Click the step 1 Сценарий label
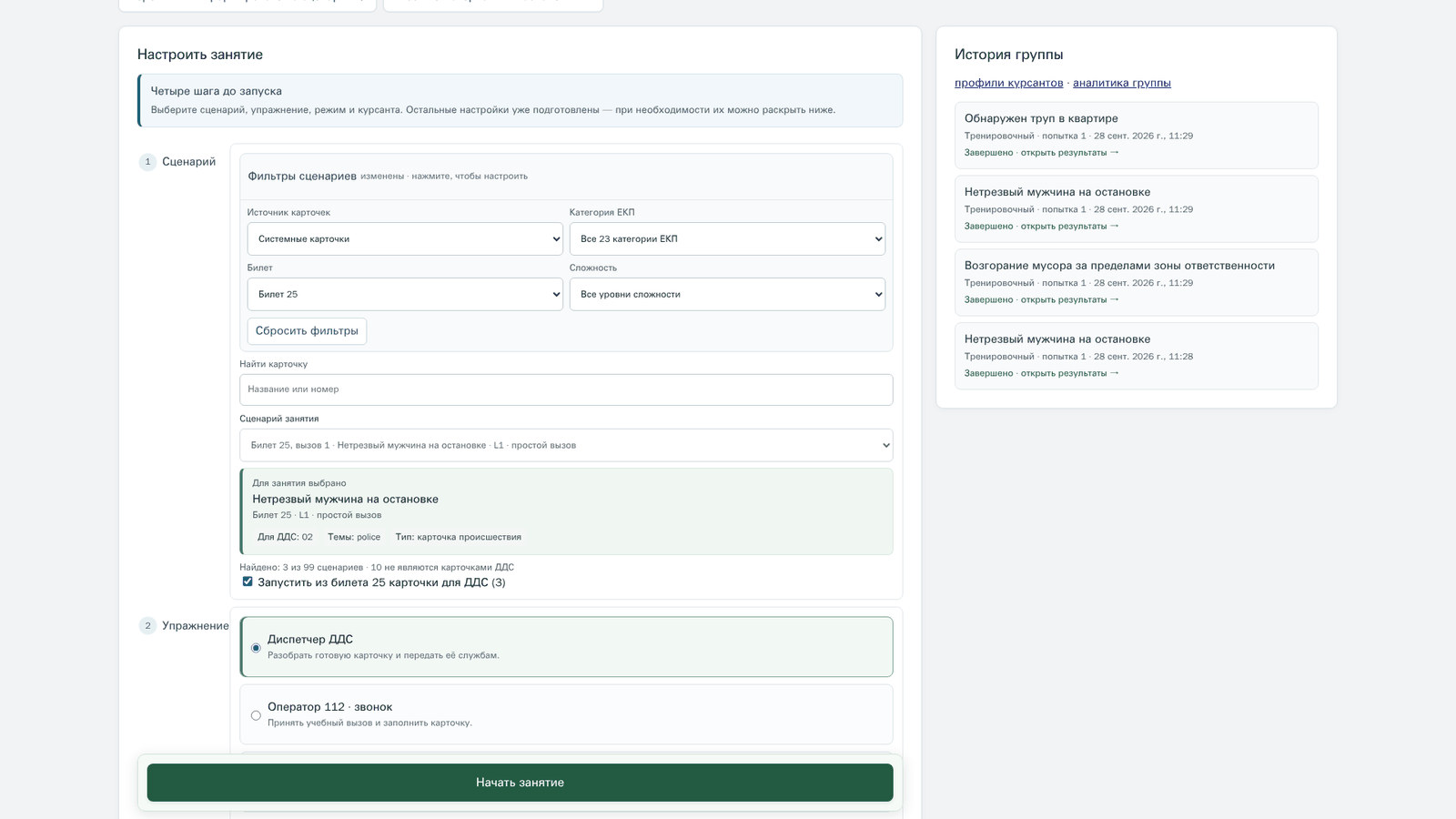This screenshot has height=819, width=1456. click(188, 162)
